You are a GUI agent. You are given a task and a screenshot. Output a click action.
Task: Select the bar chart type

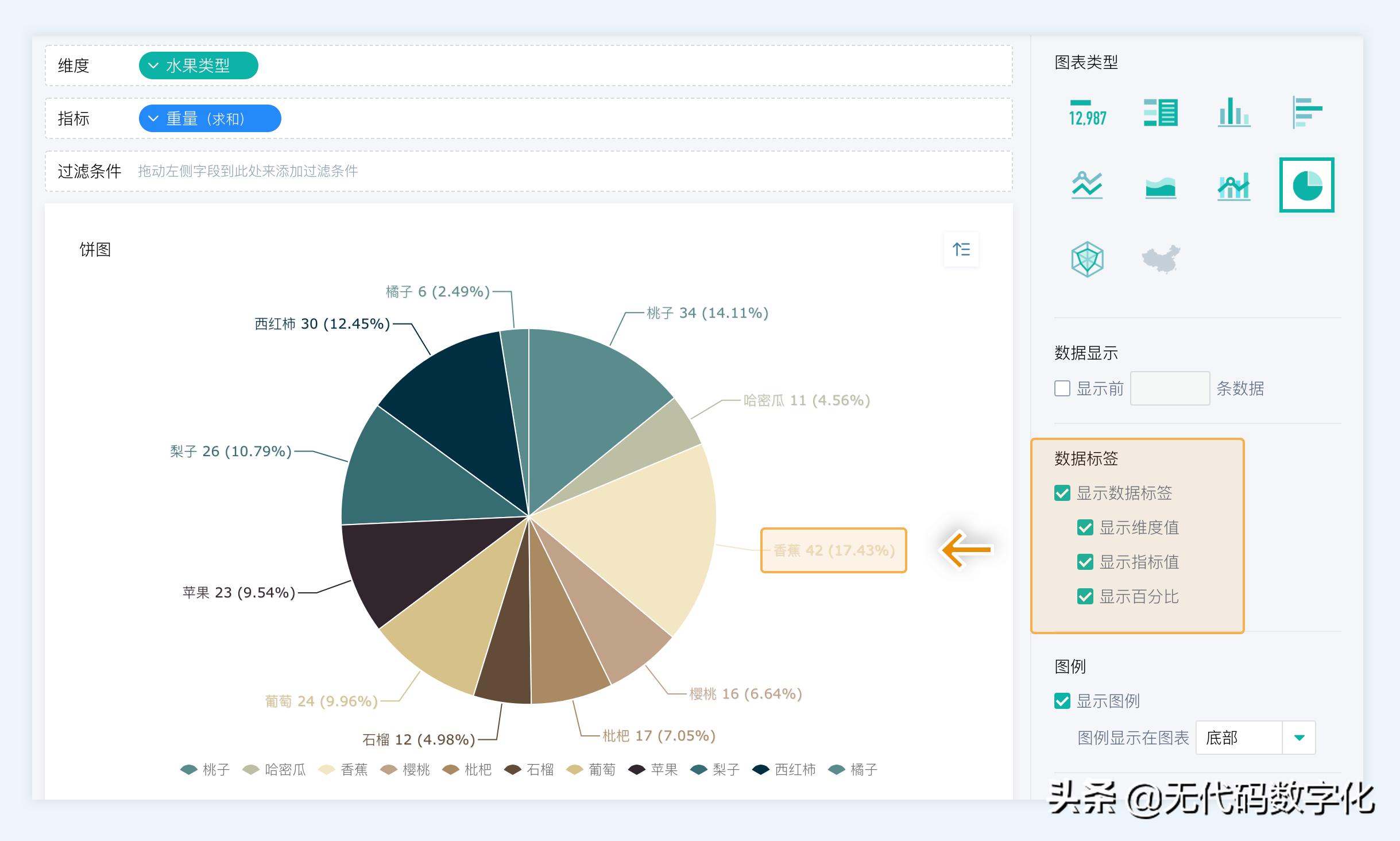click(1236, 114)
